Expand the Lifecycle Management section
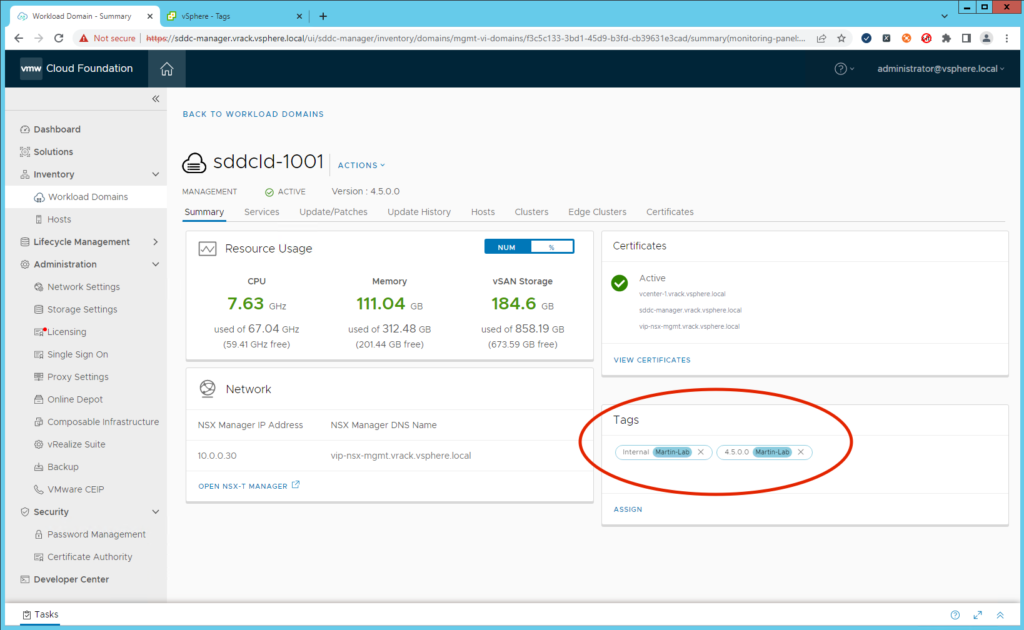 (x=155, y=242)
